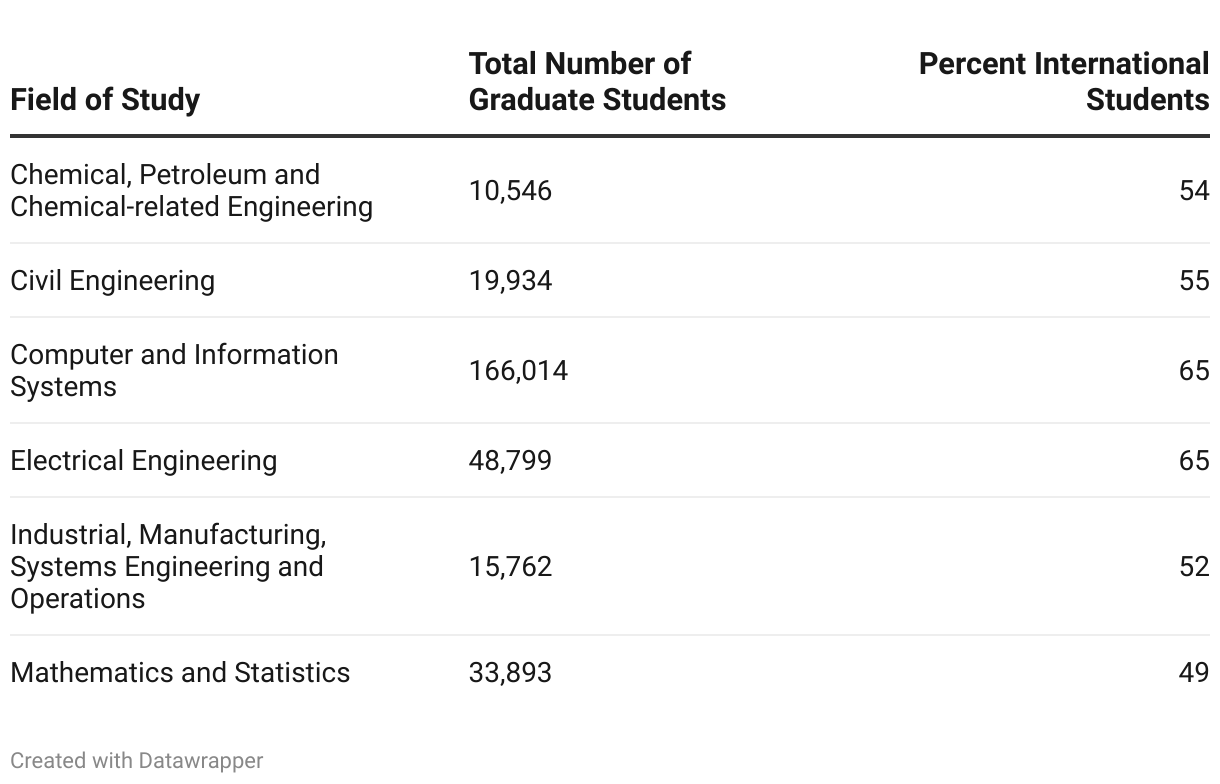Select the Electrical Engineering row label
This screenshot has height=784, width=1220.
143,461
